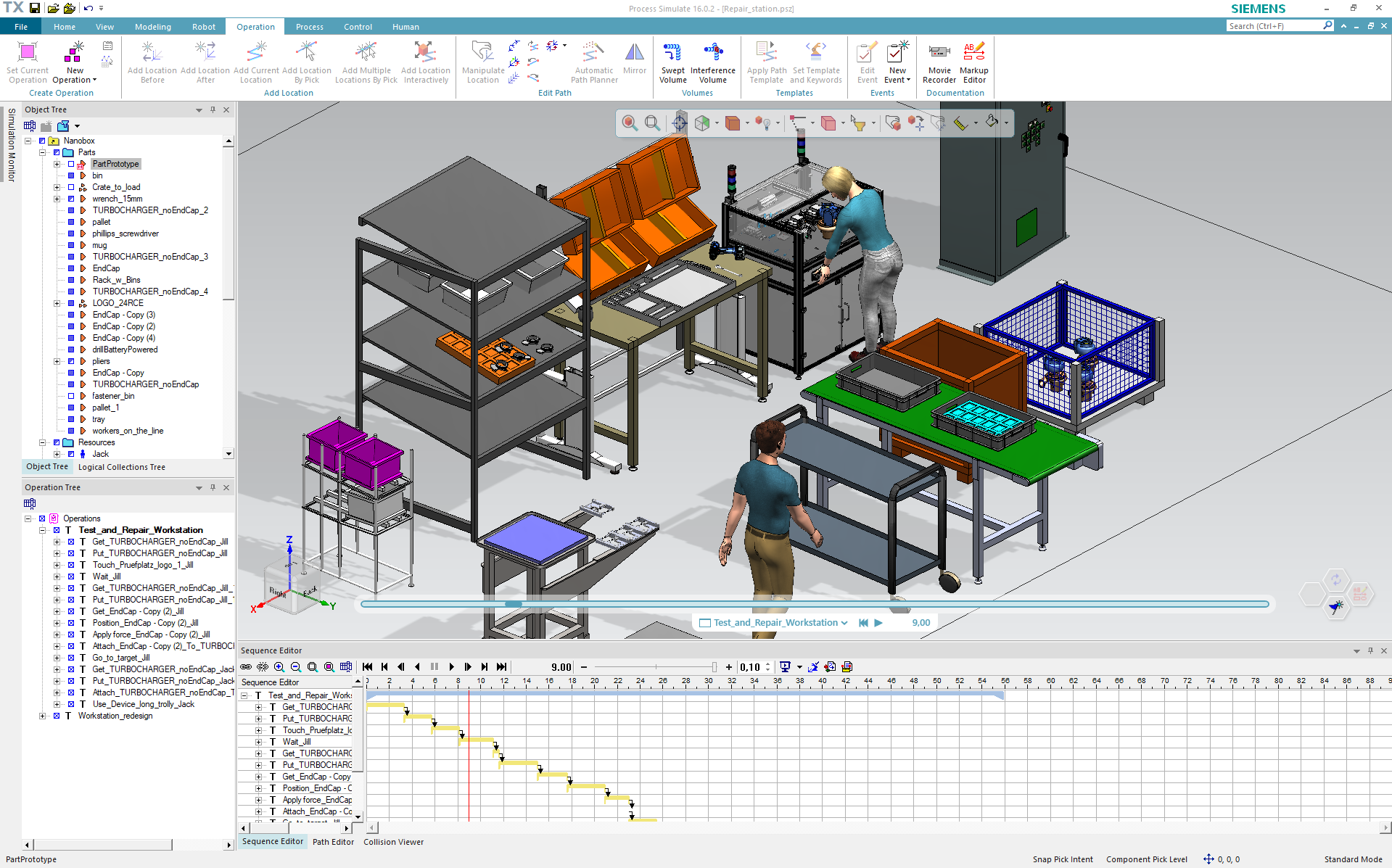Image resolution: width=1392 pixels, height=868 pixels.
Task: Uncheck the checkbox next to PartPrototype
Action: (x=71, y=164)
